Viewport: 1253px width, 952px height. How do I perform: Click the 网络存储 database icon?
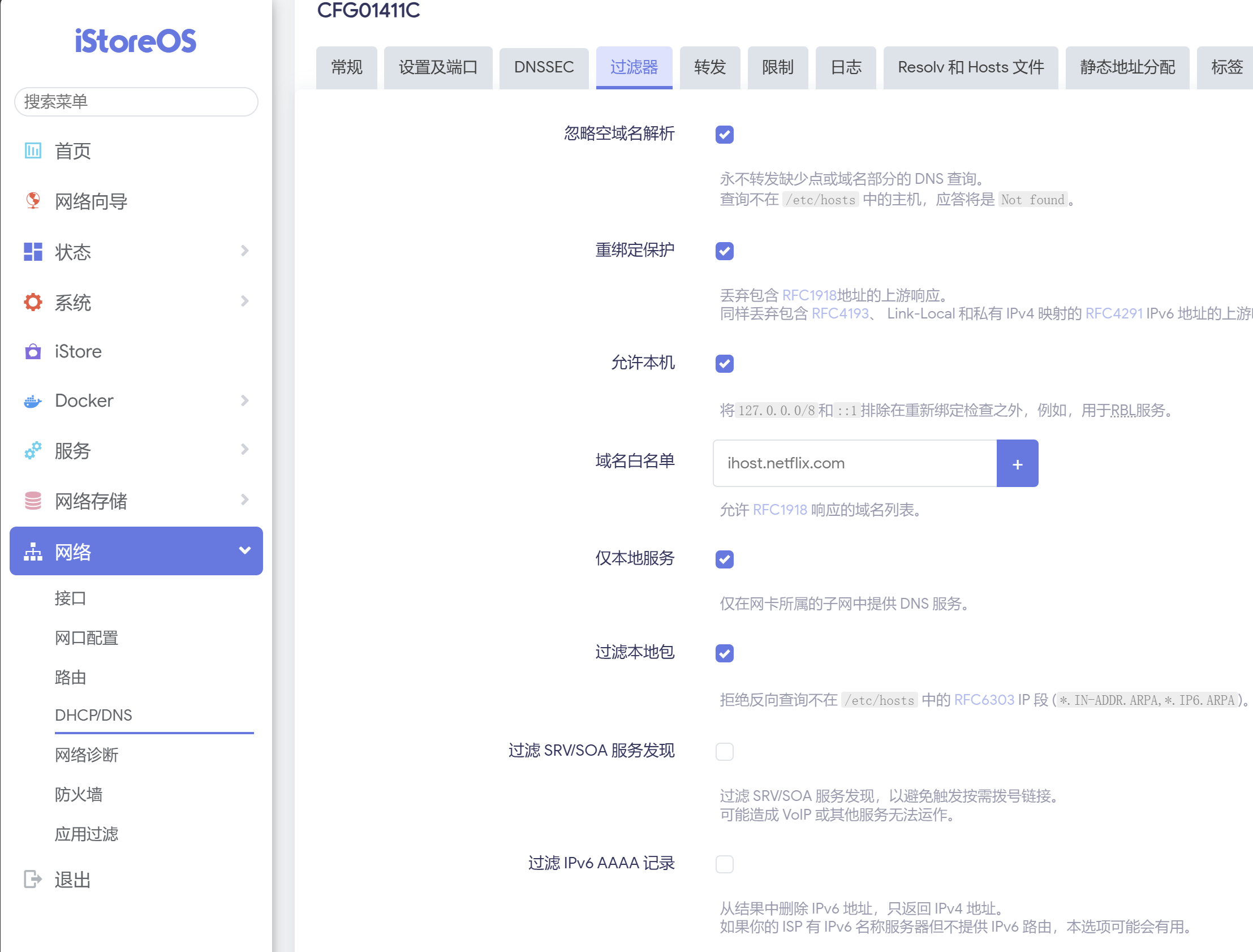33,501
